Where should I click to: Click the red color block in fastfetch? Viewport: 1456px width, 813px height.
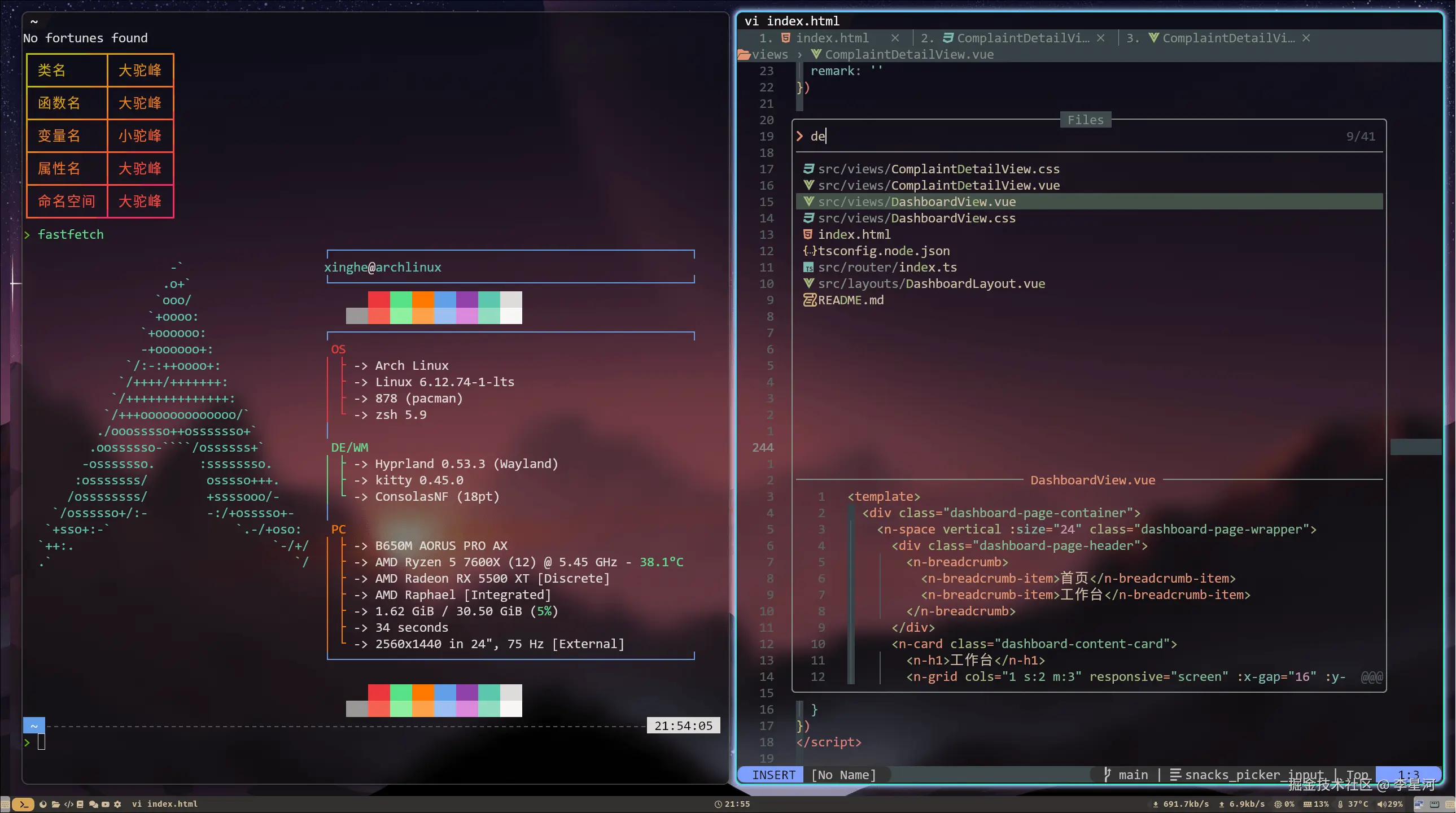[x=379, y=300]
